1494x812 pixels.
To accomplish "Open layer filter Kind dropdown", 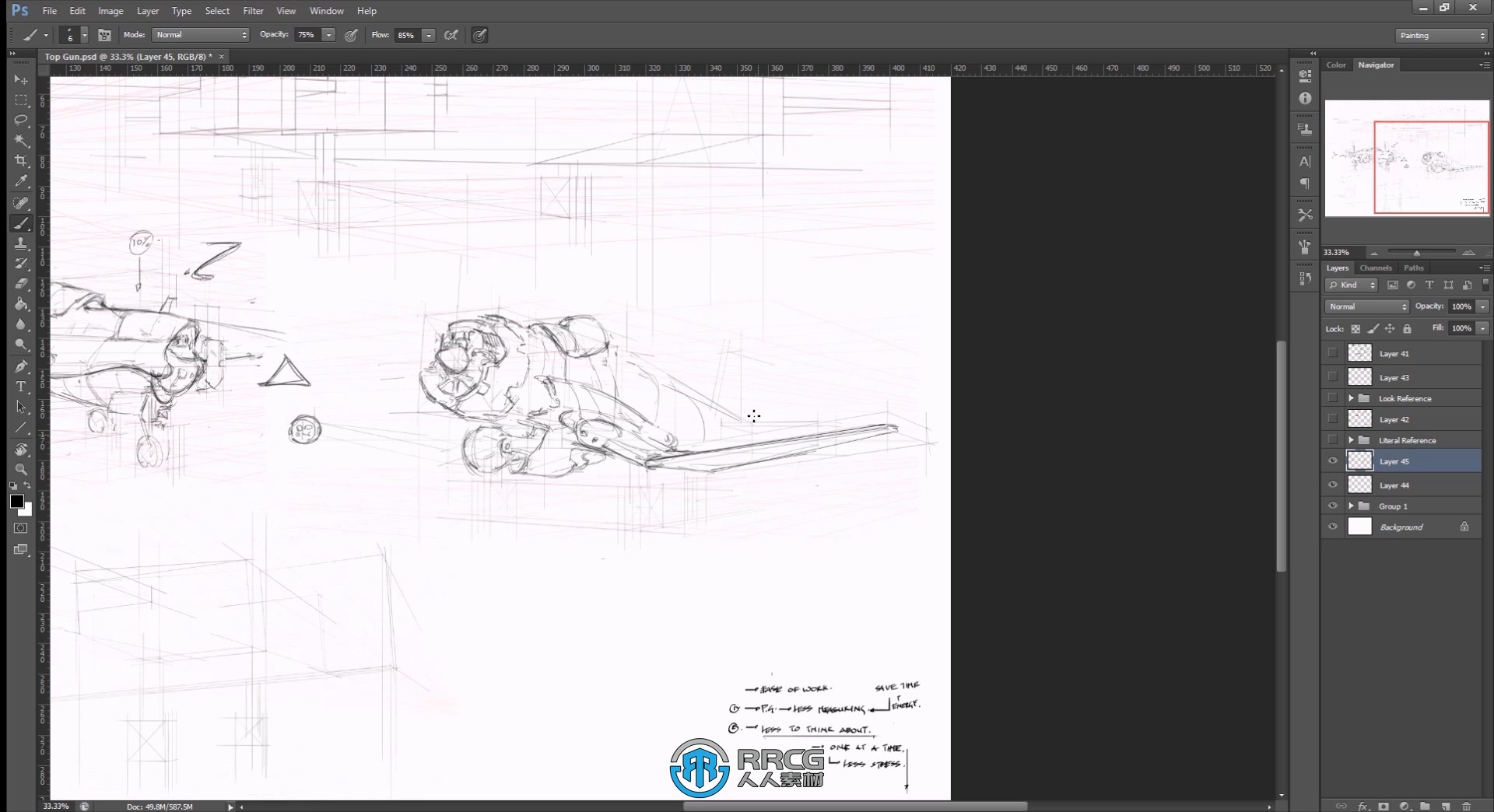I will (x=1352, y=285).
